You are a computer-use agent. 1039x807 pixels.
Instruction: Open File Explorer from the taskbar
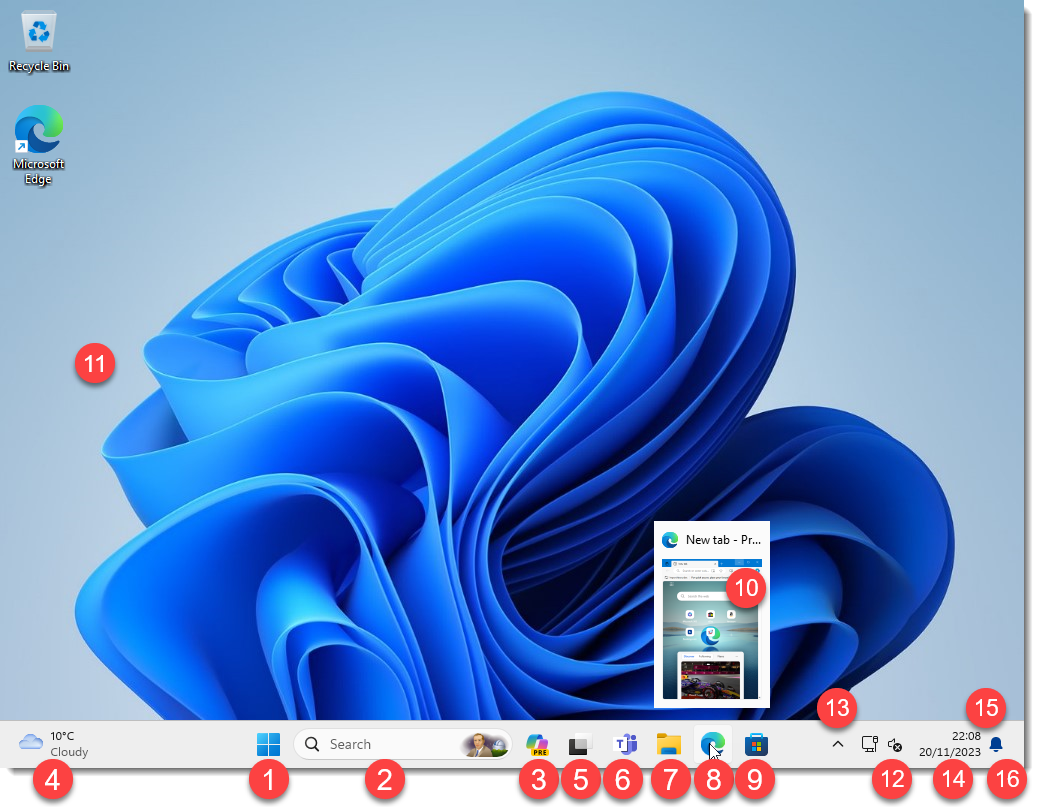pos(669,744)
